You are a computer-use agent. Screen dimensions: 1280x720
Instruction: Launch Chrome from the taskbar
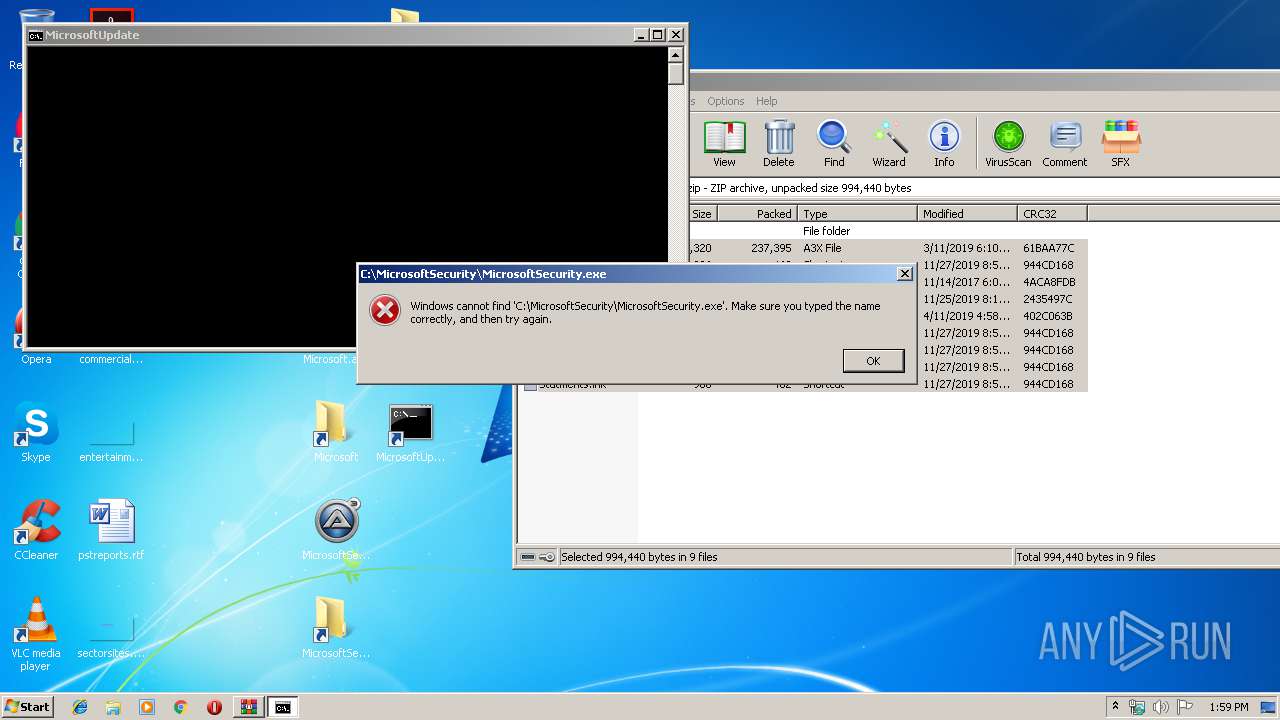[x=180, y=707]
